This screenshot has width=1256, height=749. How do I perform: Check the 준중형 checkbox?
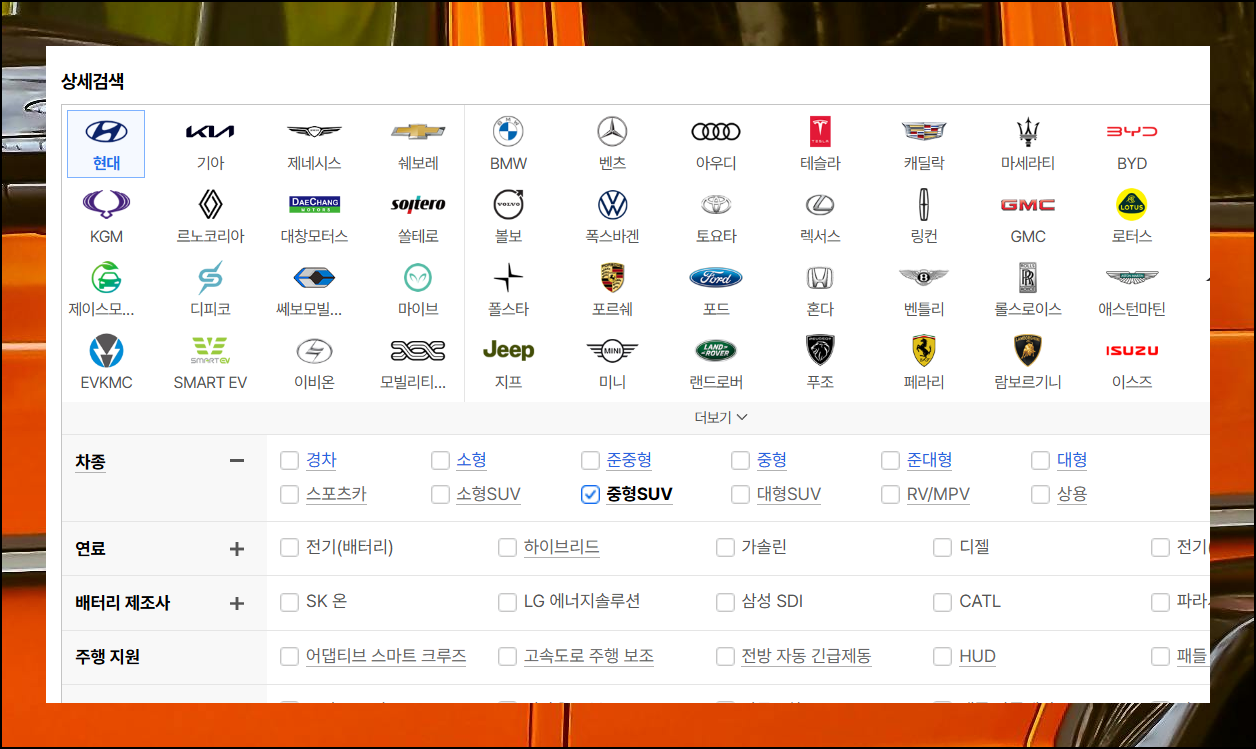click(590, 461)
